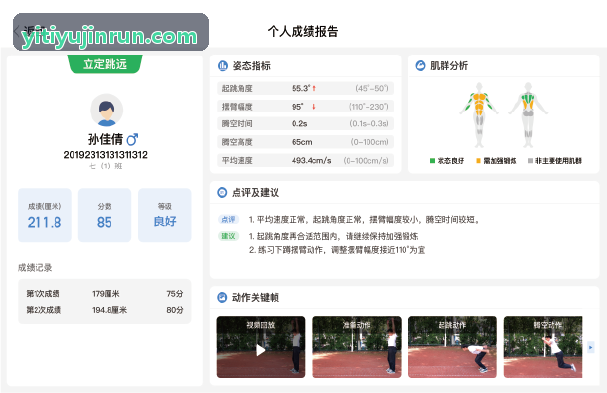607x393 pixels.
Task: Click the 等级 良好 card
Action: pos(165,215)
